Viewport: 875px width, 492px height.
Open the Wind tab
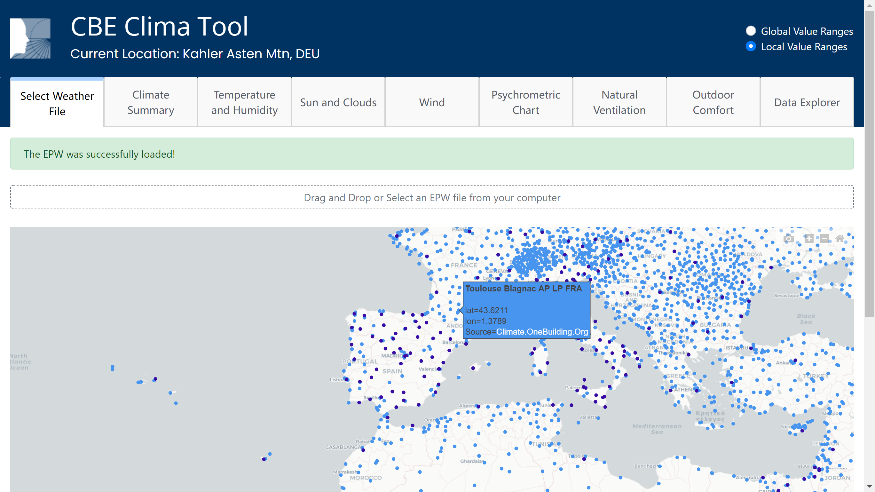click(432, 102)
